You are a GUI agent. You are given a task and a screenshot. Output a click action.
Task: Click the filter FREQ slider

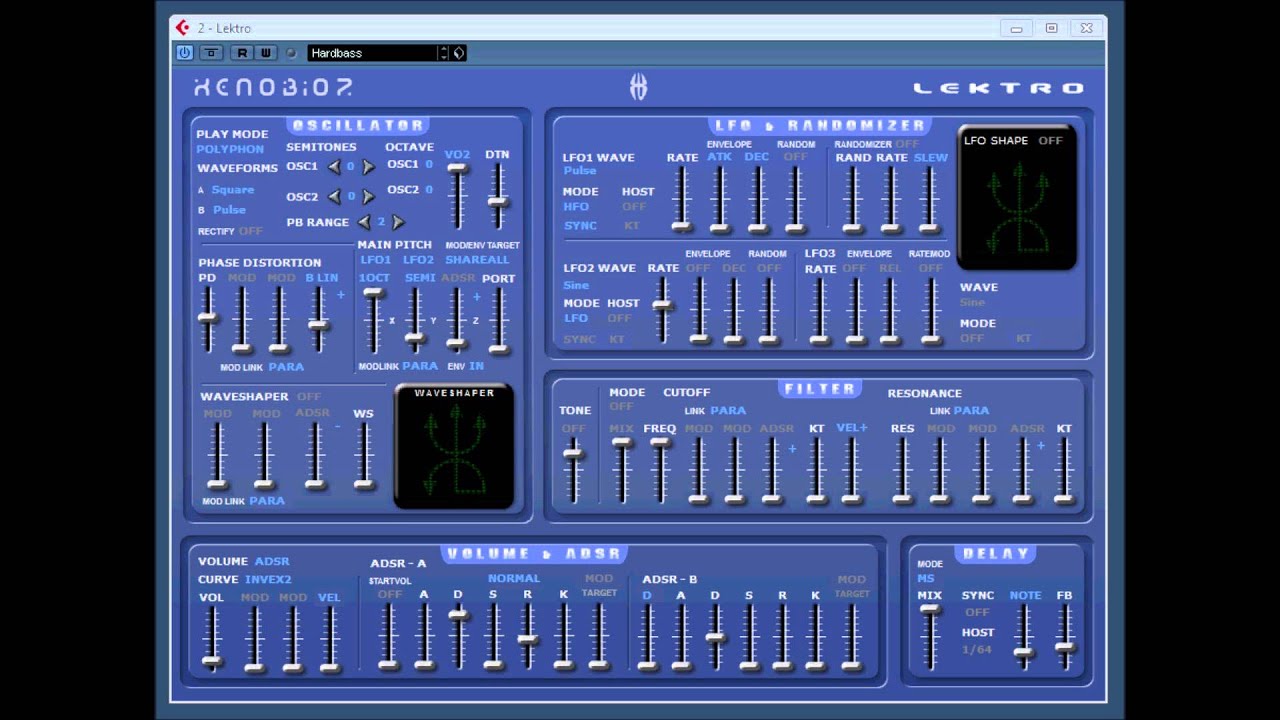[660, 470]
